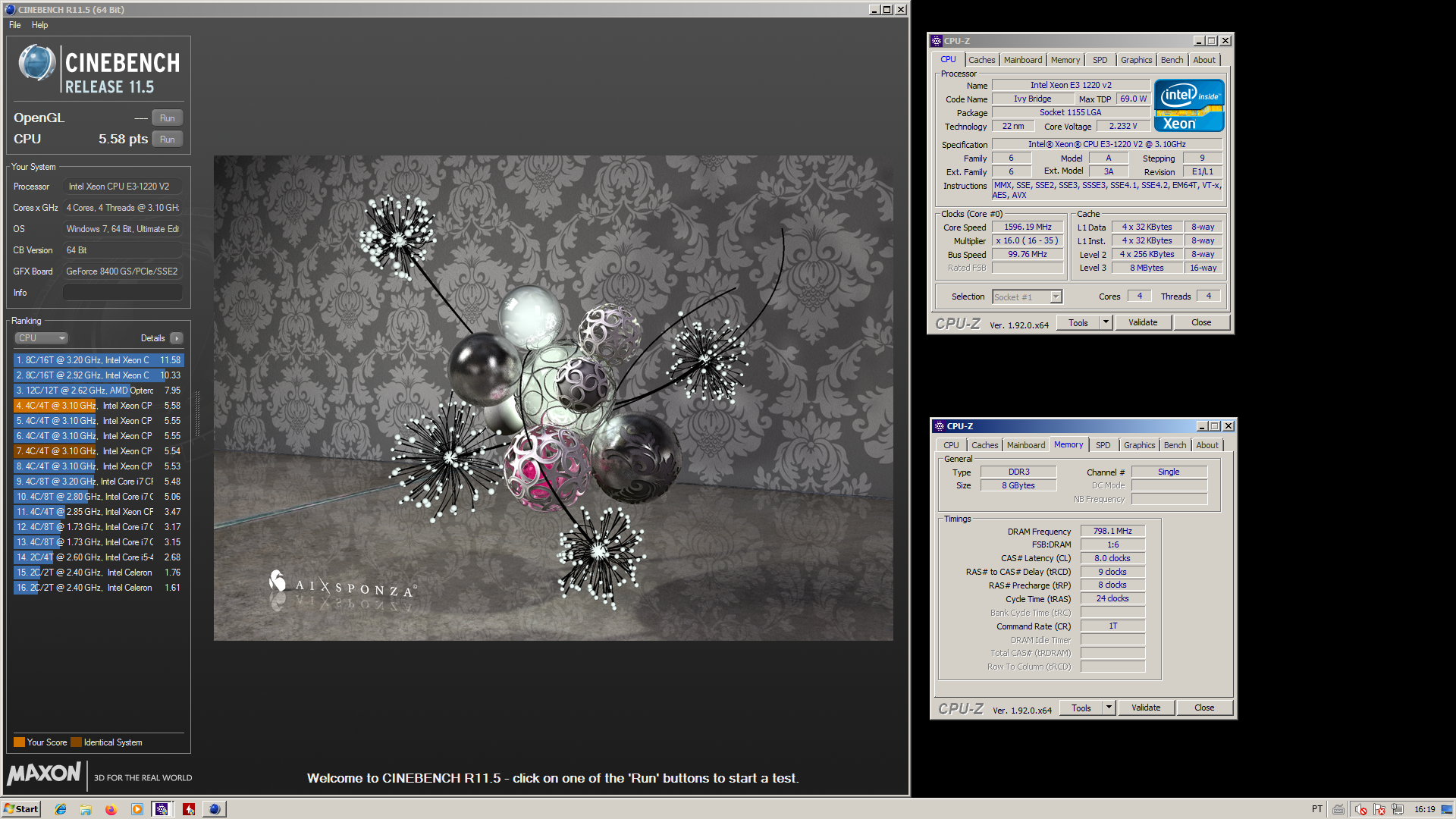Open Memory tab in upper CPU-Z window

[1065, 60]
